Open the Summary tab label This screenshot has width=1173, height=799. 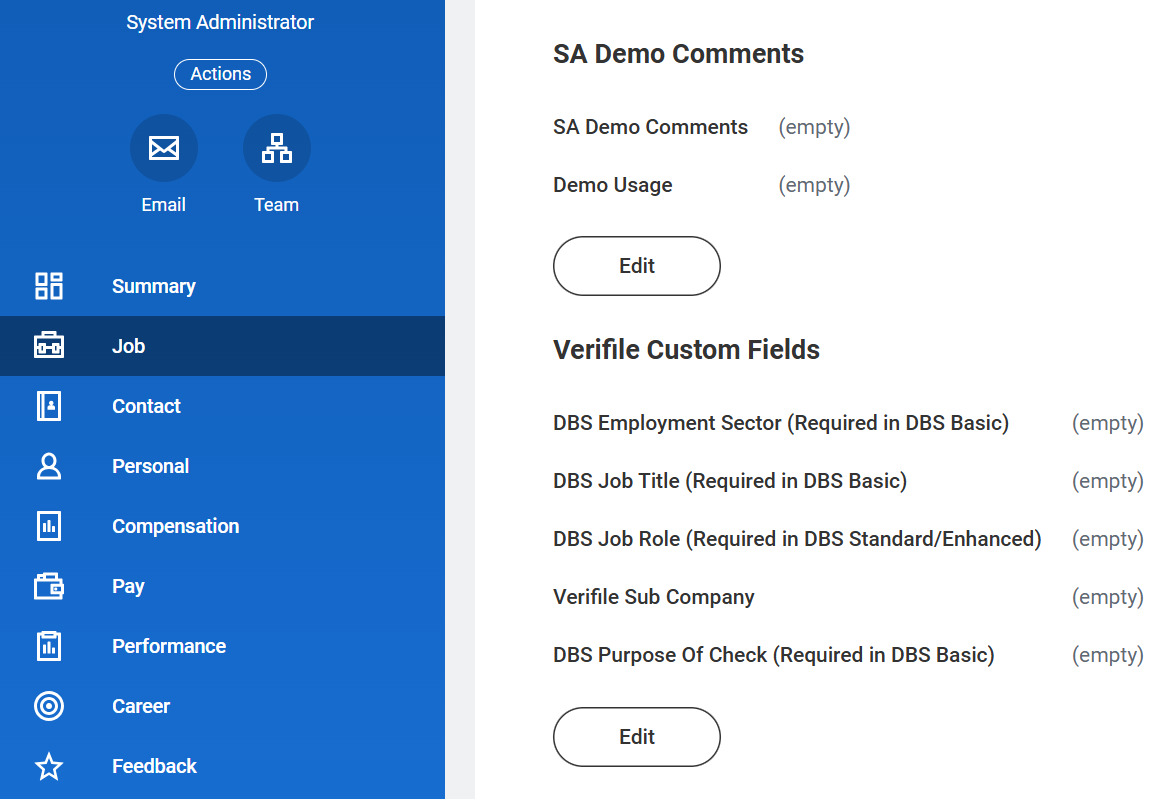point(154,287)
